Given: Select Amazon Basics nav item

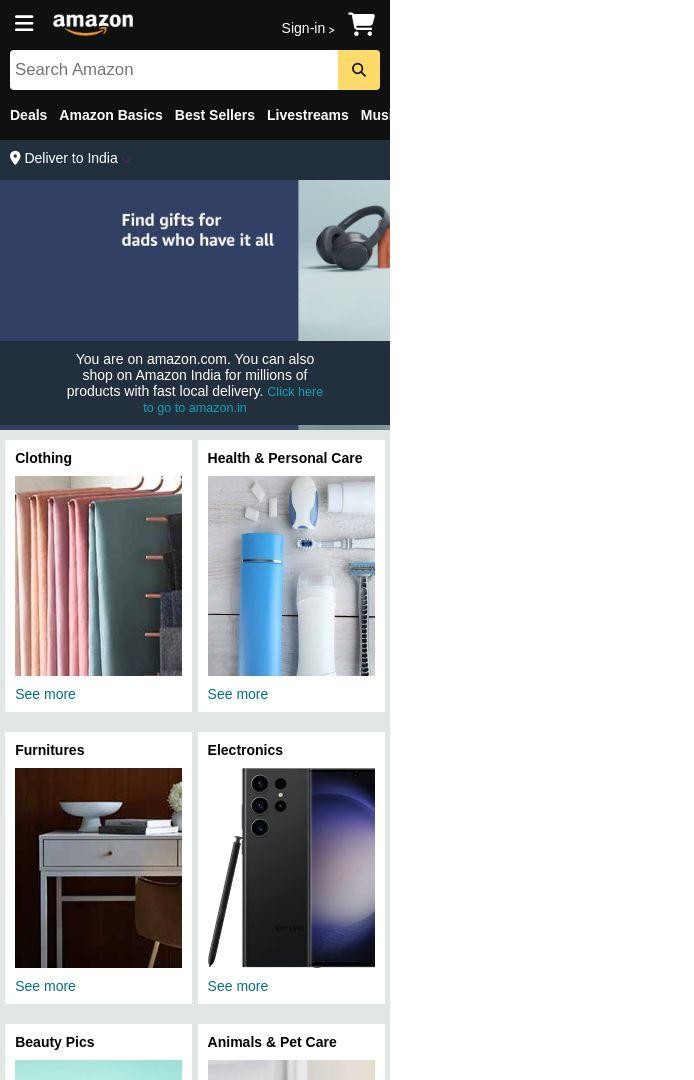Looking at the screenshot, I should (111, 115).
